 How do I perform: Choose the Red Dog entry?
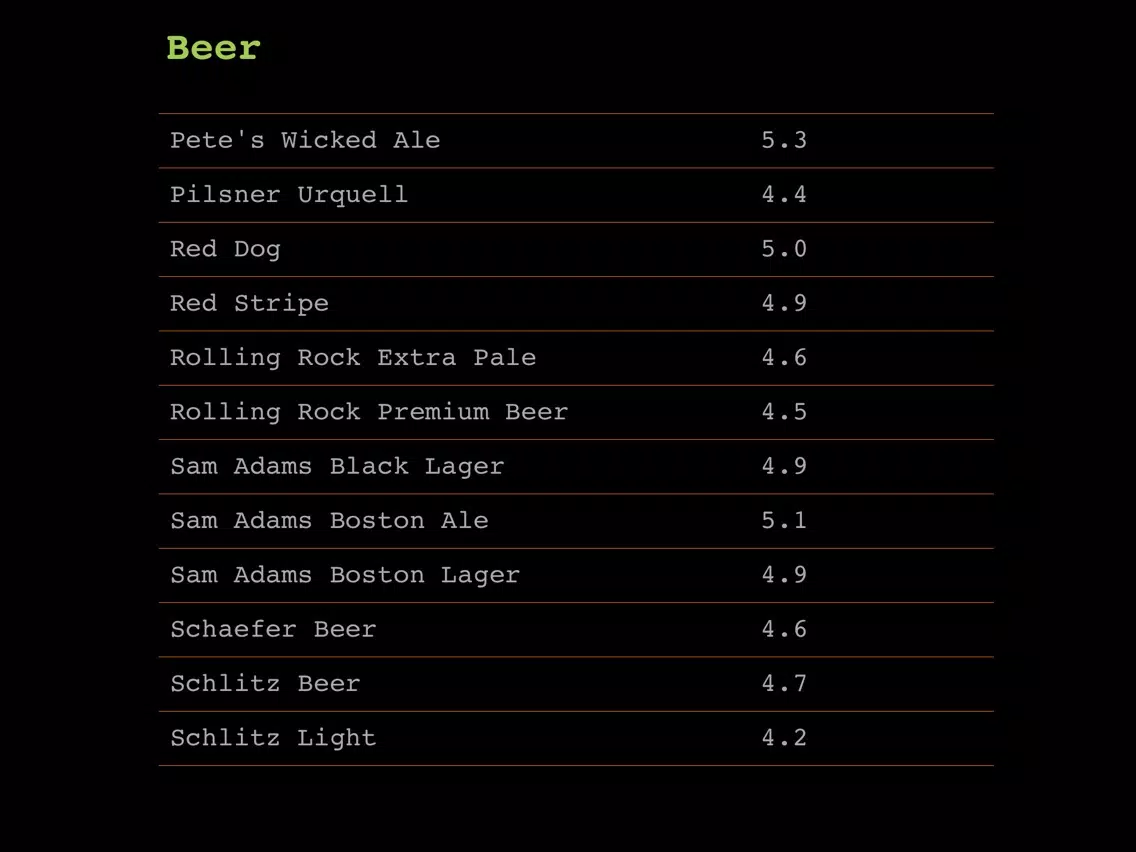pyautogui.click(x=576, y=249)
